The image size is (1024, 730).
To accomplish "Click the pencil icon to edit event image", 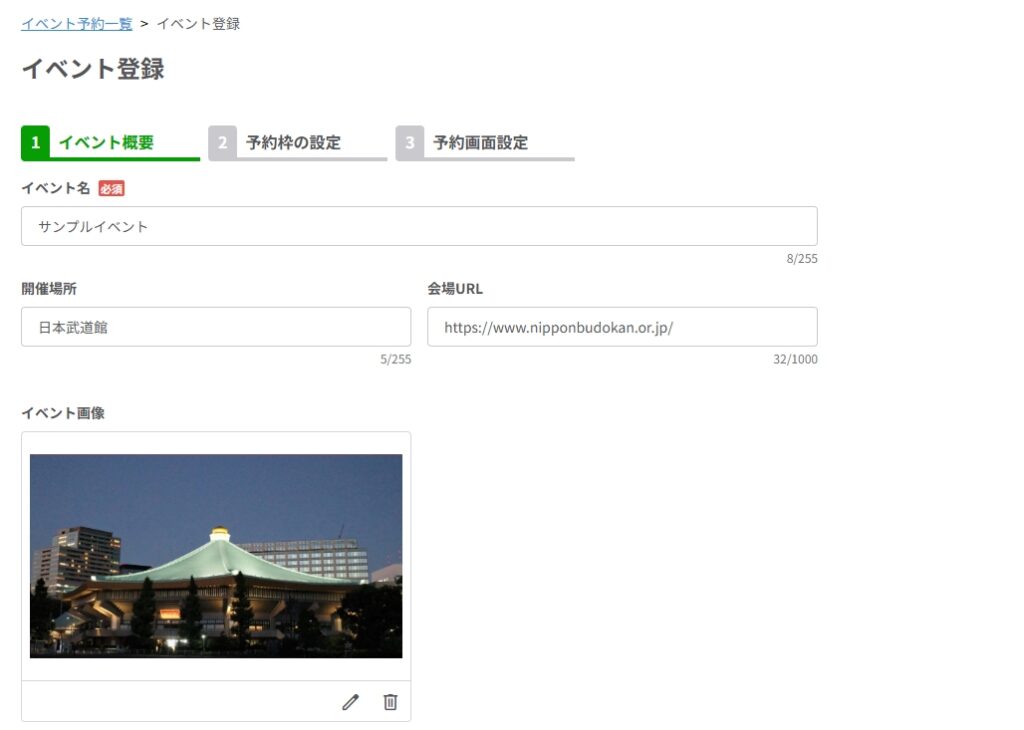I will click(350, 702).
